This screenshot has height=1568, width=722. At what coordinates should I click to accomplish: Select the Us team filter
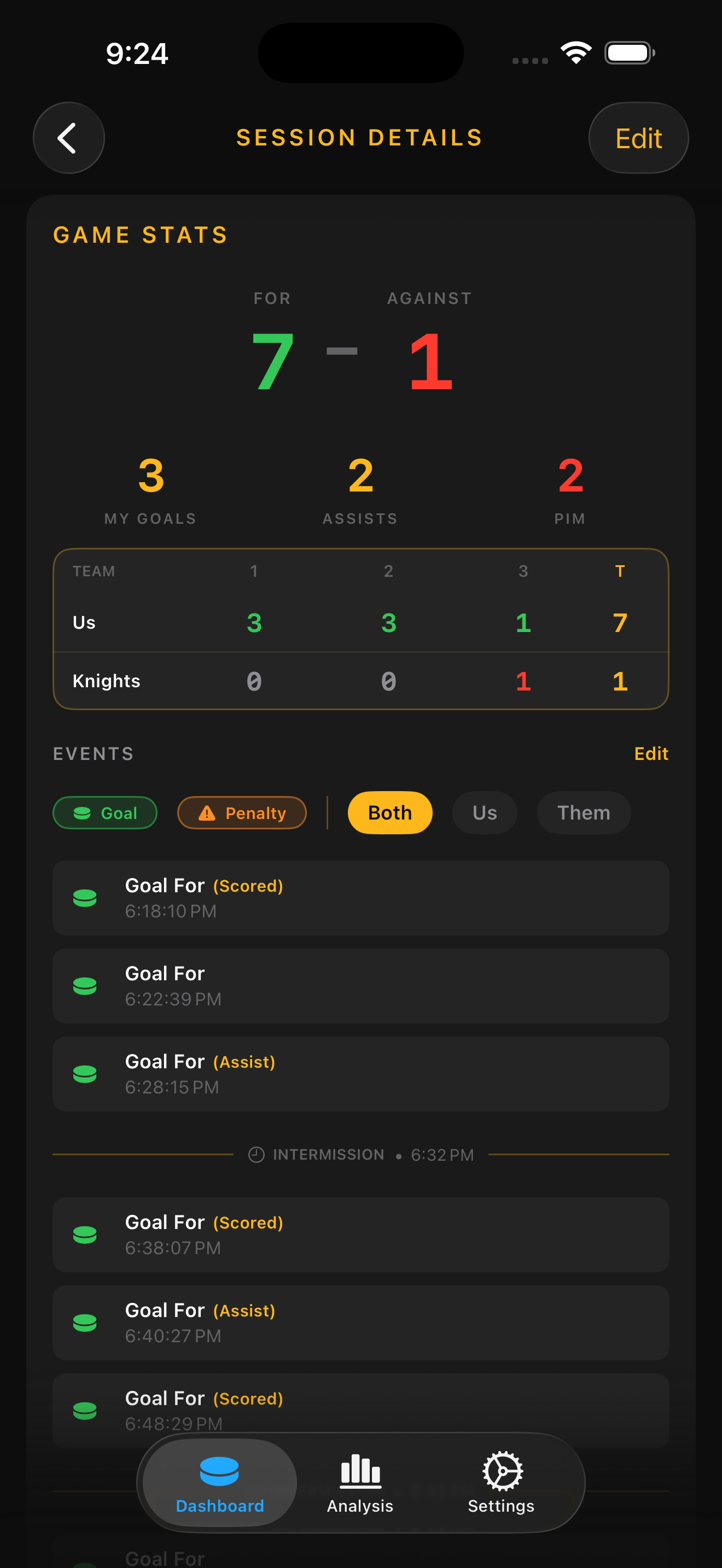pyautogui.click(x=485, y=813)
